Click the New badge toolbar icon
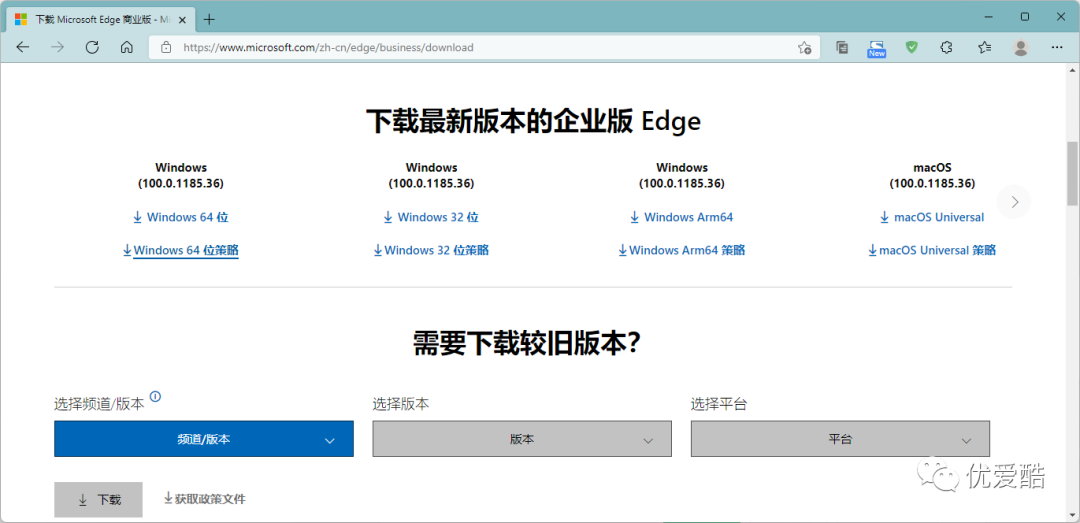Image resolution: width=1080 pixels, height=523 pixels. [876, 48]
